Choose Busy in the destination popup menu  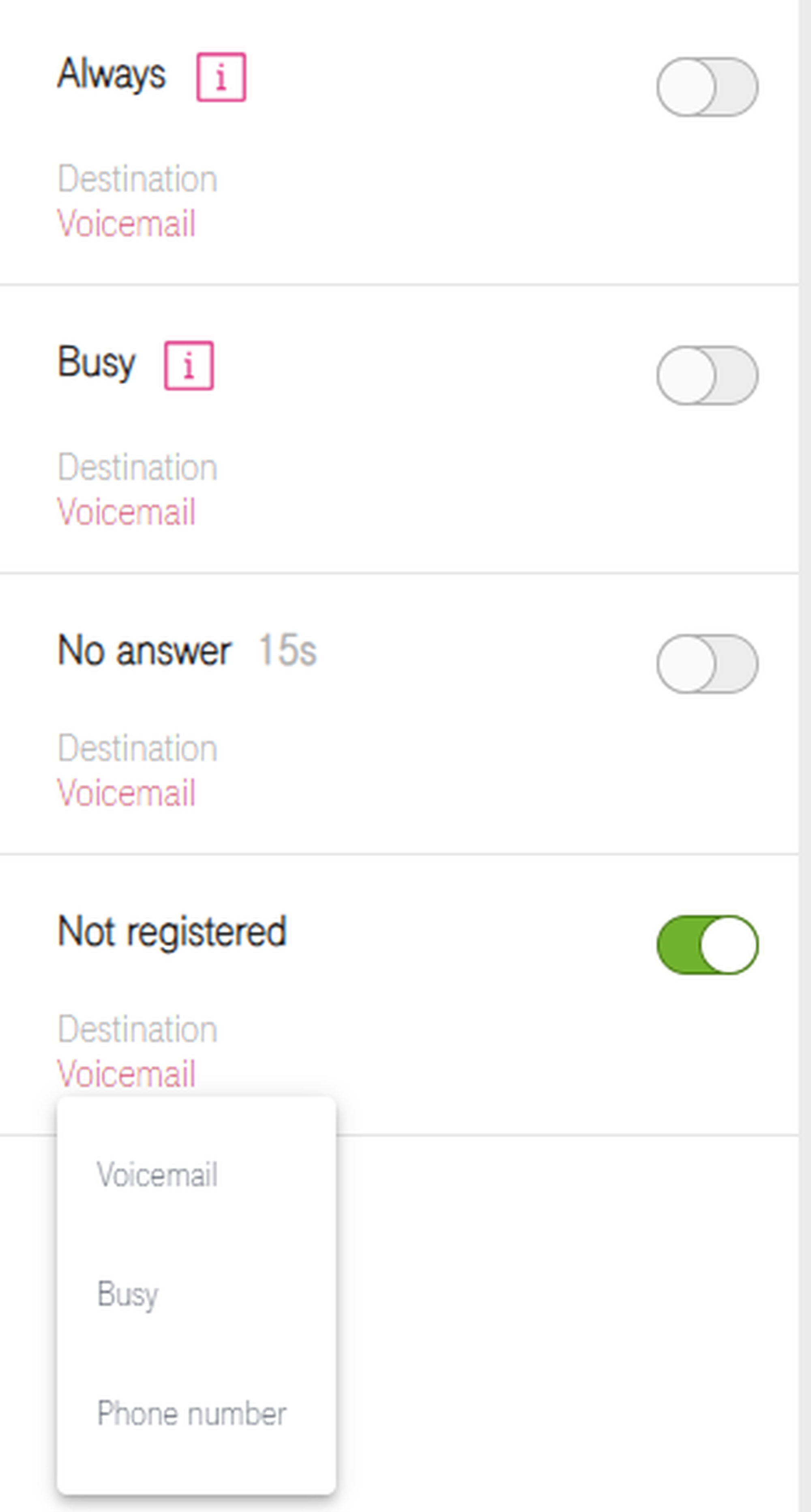(x=128, y=1294)
